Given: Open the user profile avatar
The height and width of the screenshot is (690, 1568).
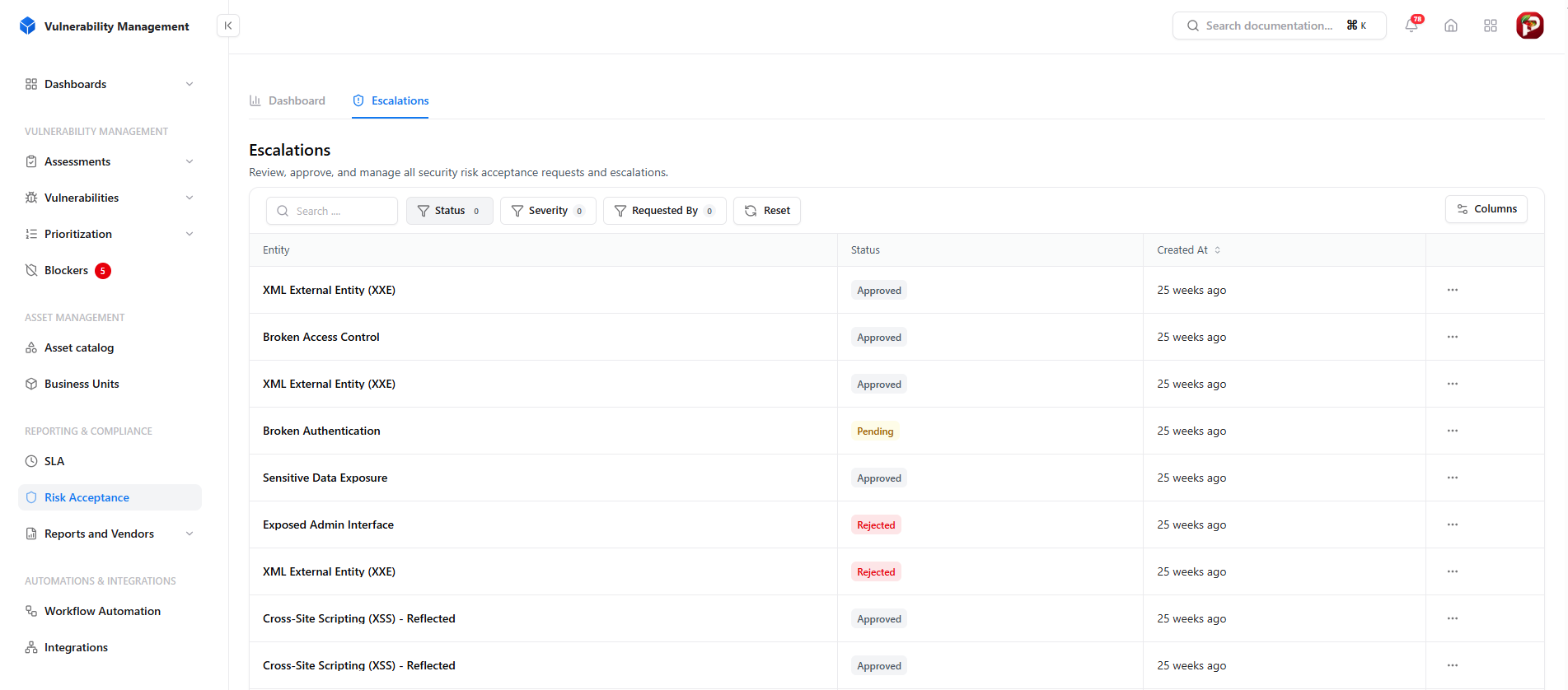Looking at the screenshot, I should (1530, 26).
